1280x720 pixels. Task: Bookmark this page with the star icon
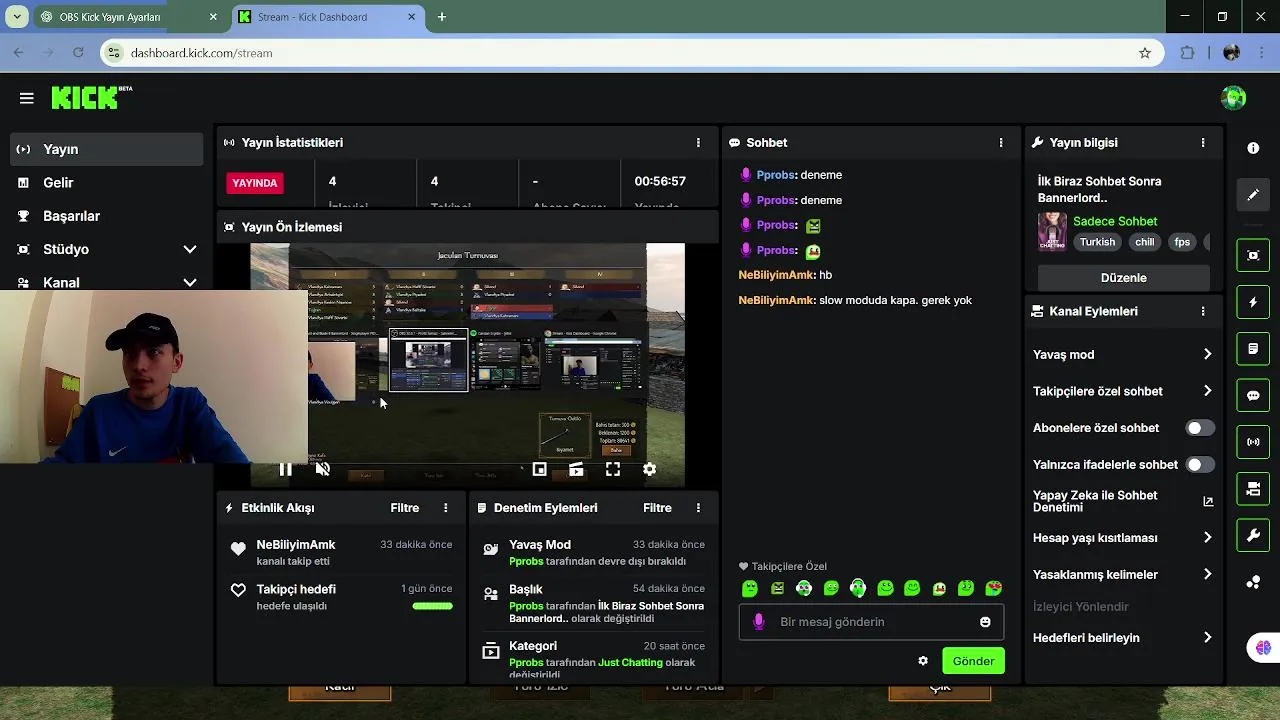pyautogui.click(x=1145, y=53)
